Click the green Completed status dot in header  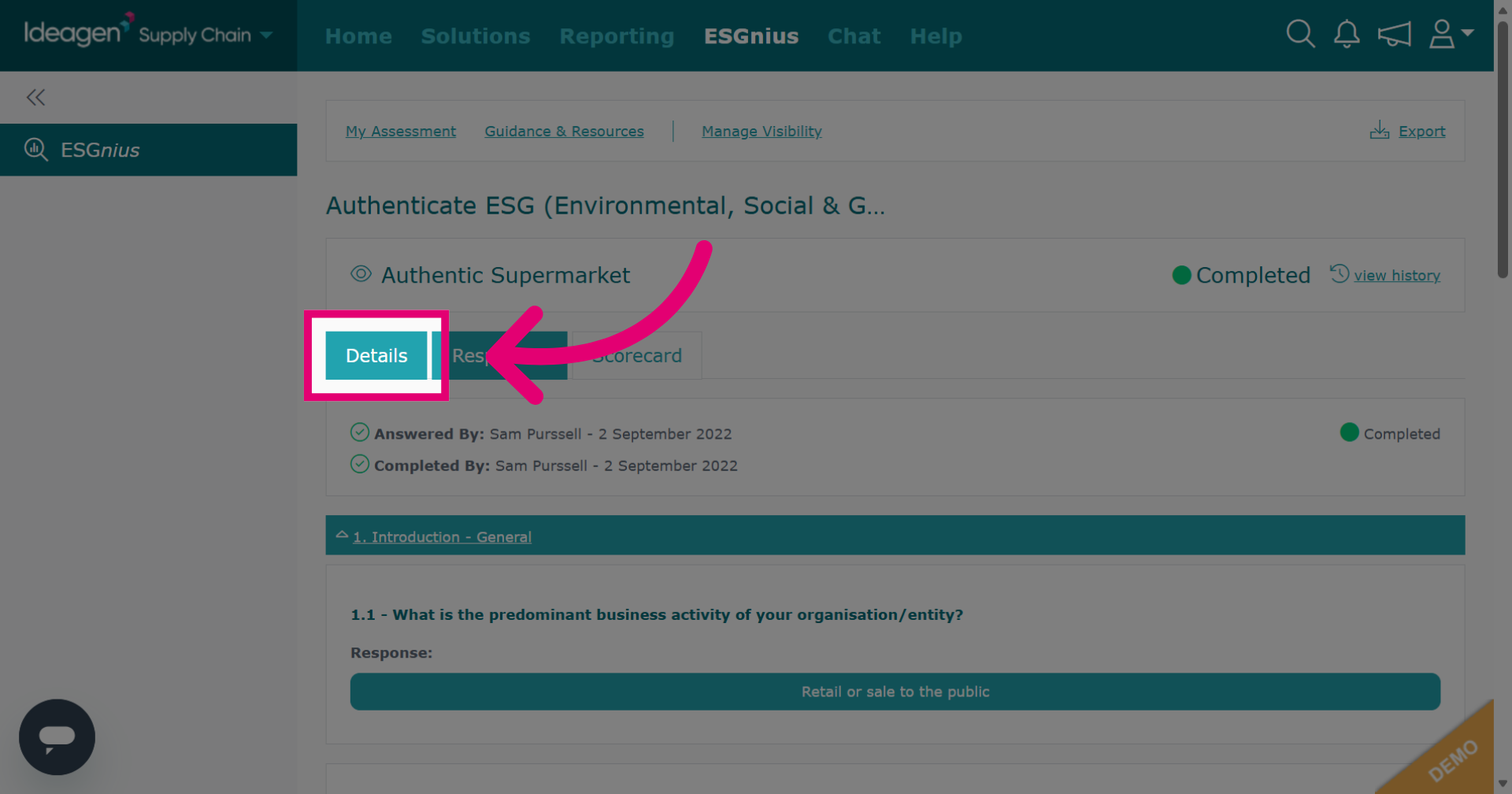1181,275
